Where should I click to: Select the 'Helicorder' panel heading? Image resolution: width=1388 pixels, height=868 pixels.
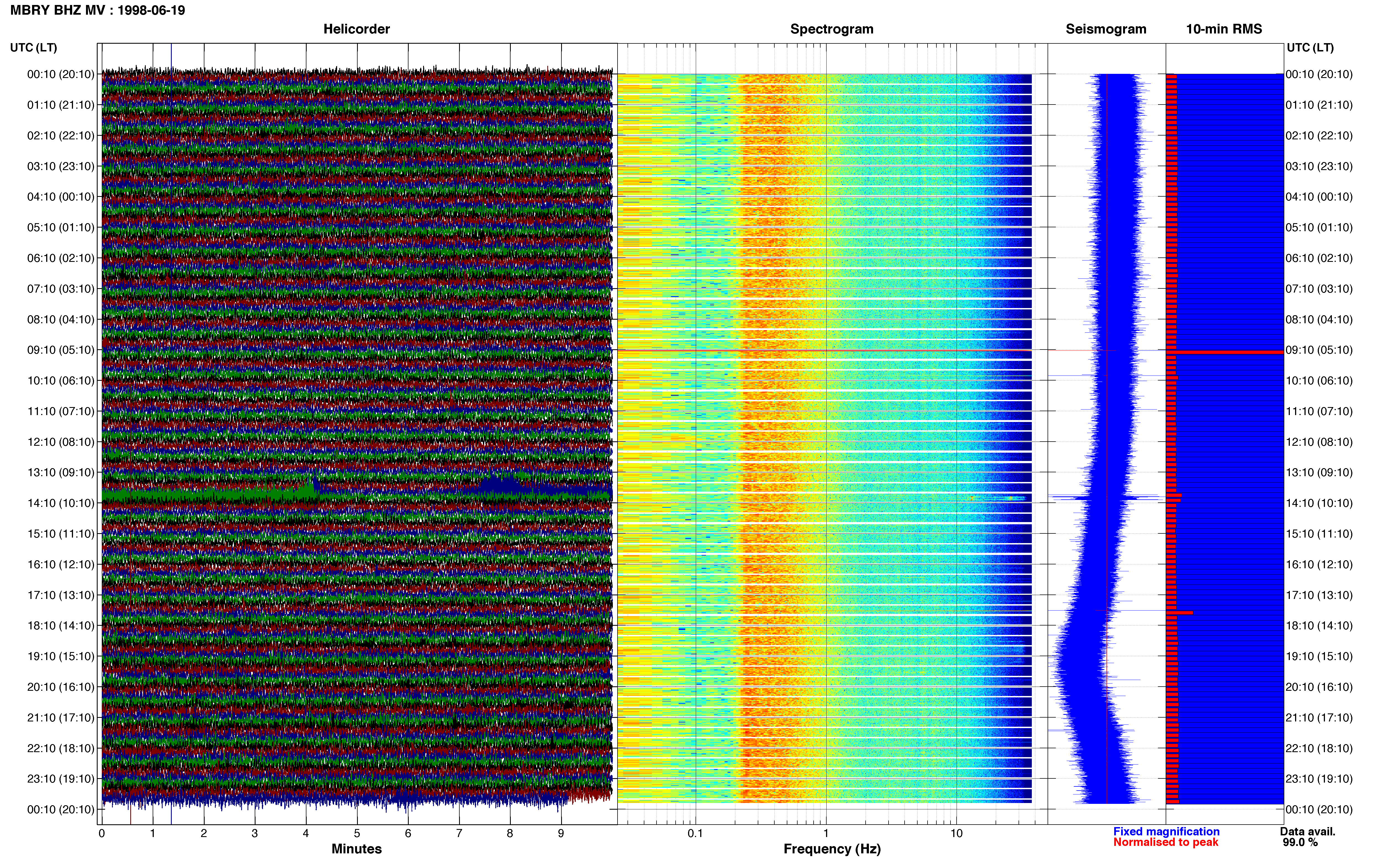click(x=356, y=29)
